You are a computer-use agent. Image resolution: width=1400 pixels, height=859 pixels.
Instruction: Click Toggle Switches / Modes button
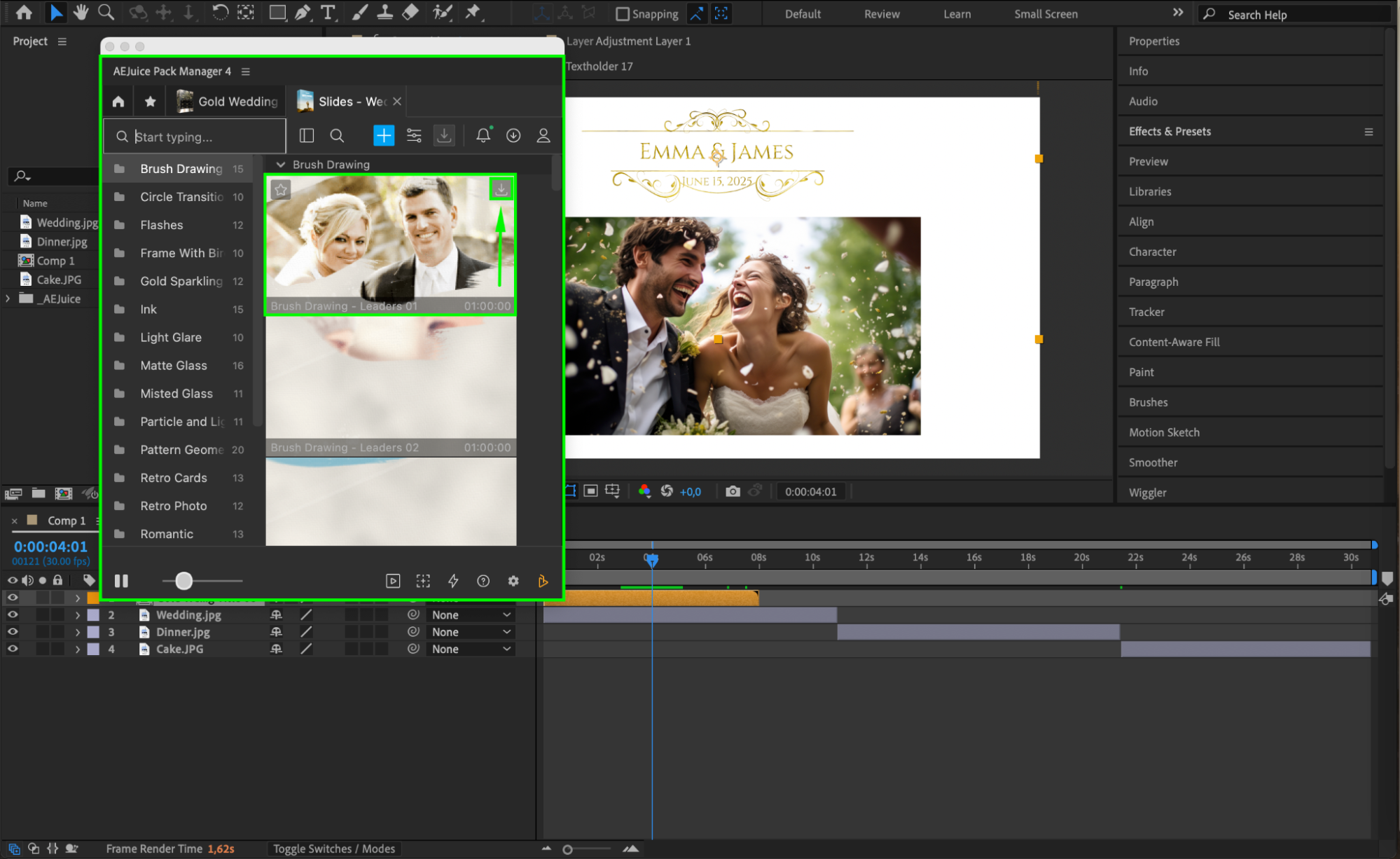pos(334,848)
